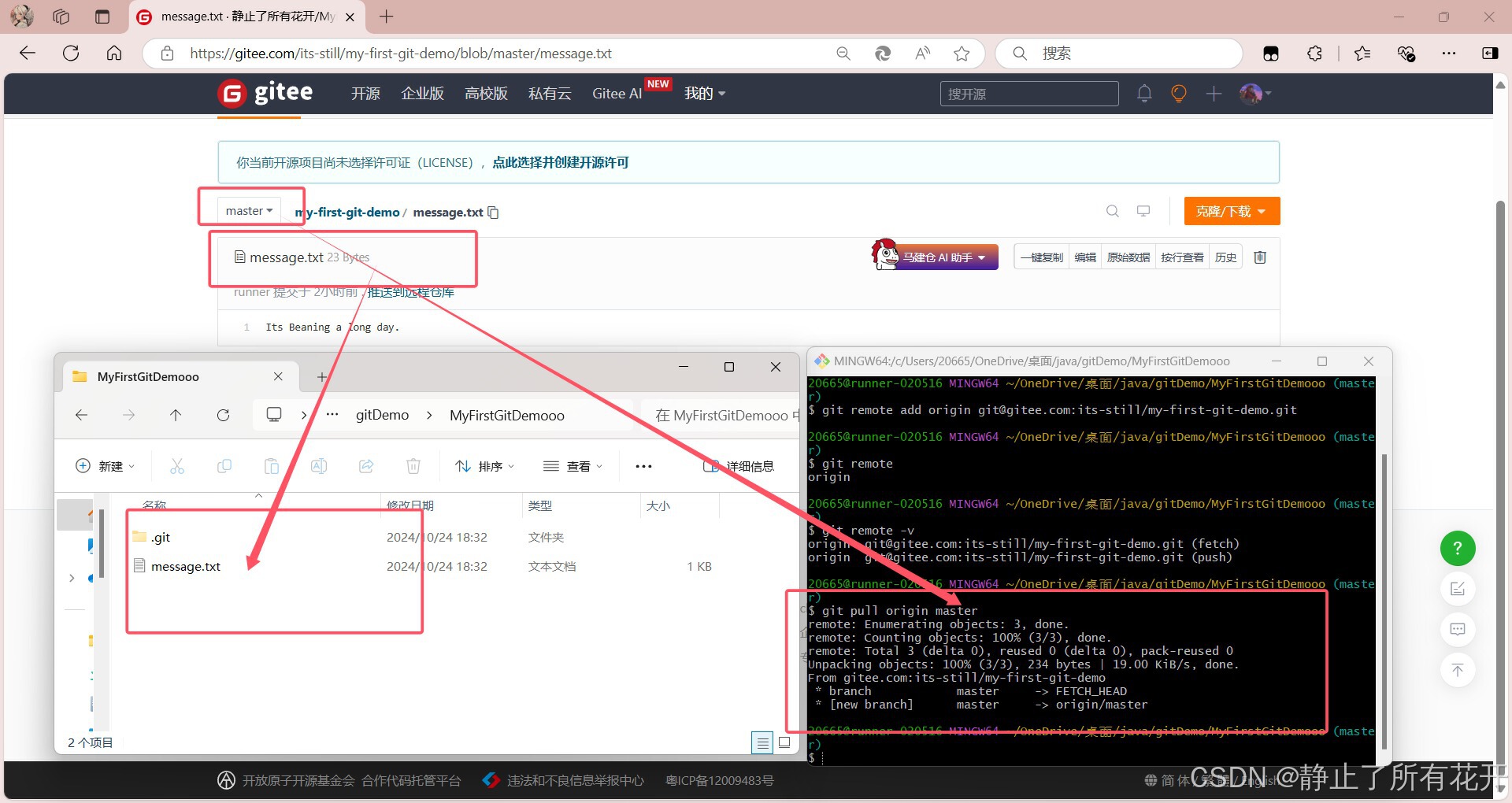Click the read aloud icon in address bar
The height and width of the screenshot is (803, 1512).
click(923, 53)
